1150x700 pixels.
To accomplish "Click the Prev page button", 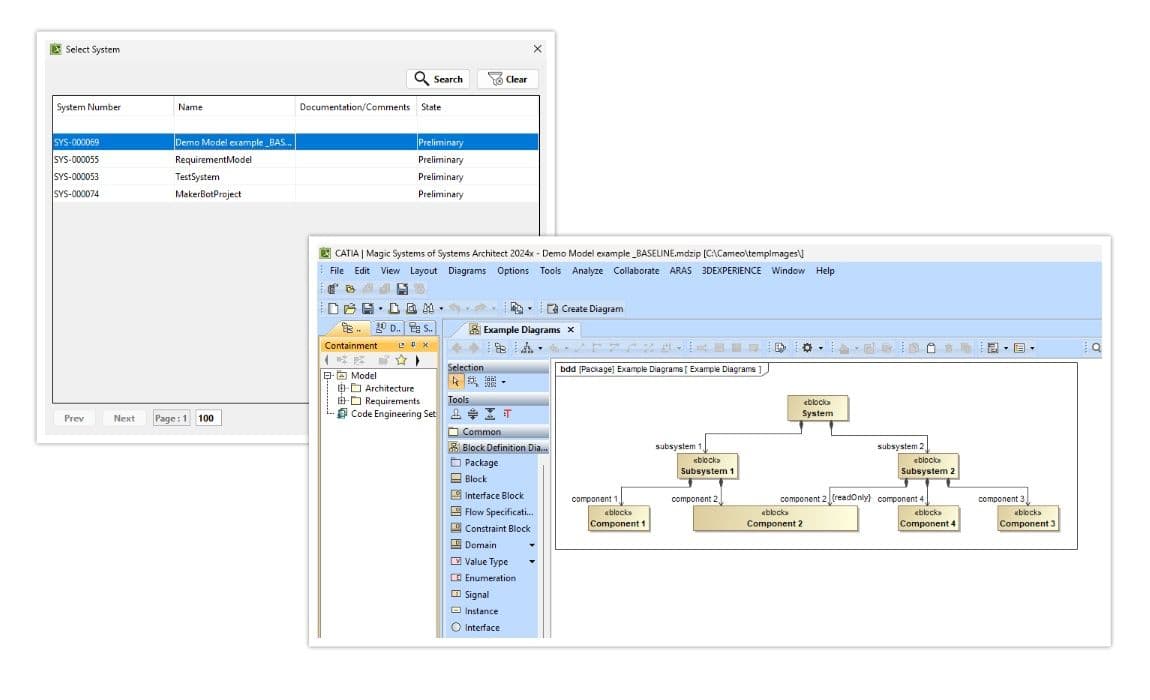I will pos(74,418).
